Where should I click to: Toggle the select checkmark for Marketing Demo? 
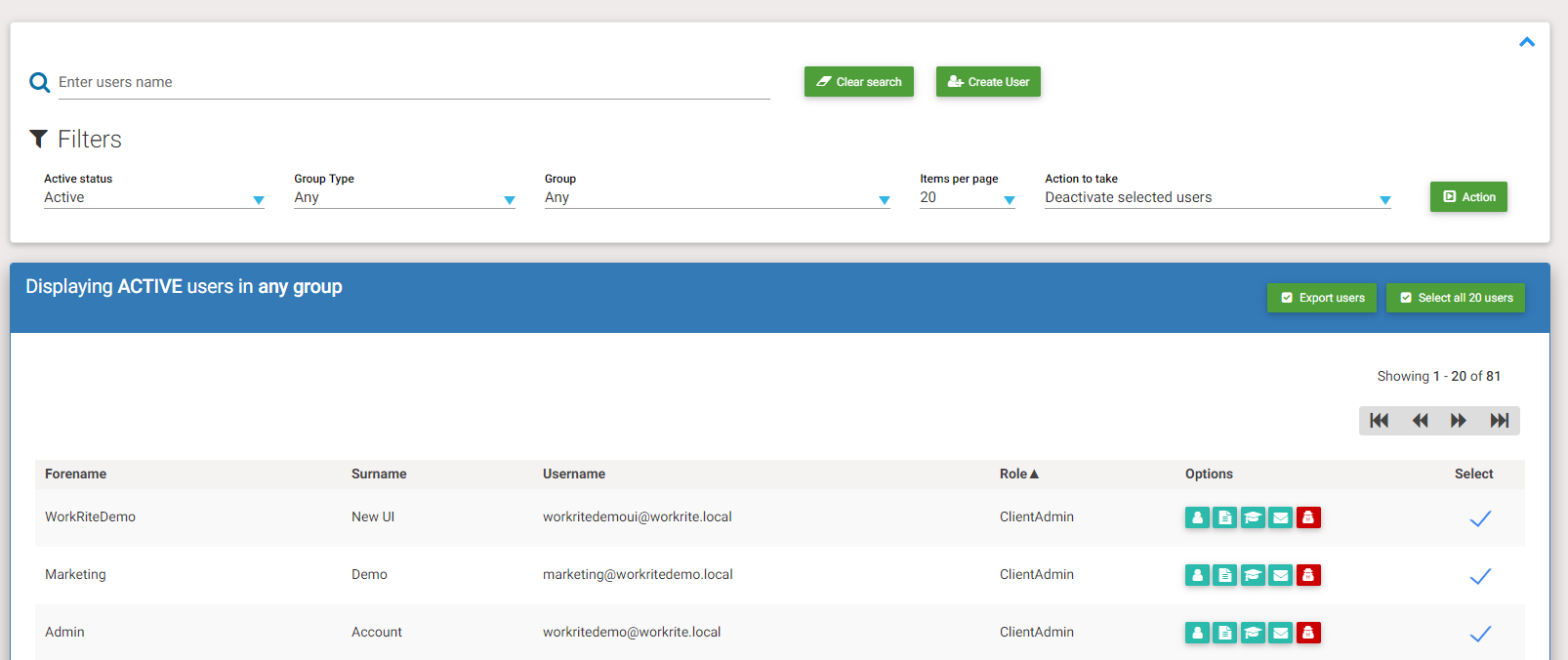[1480, 576]
